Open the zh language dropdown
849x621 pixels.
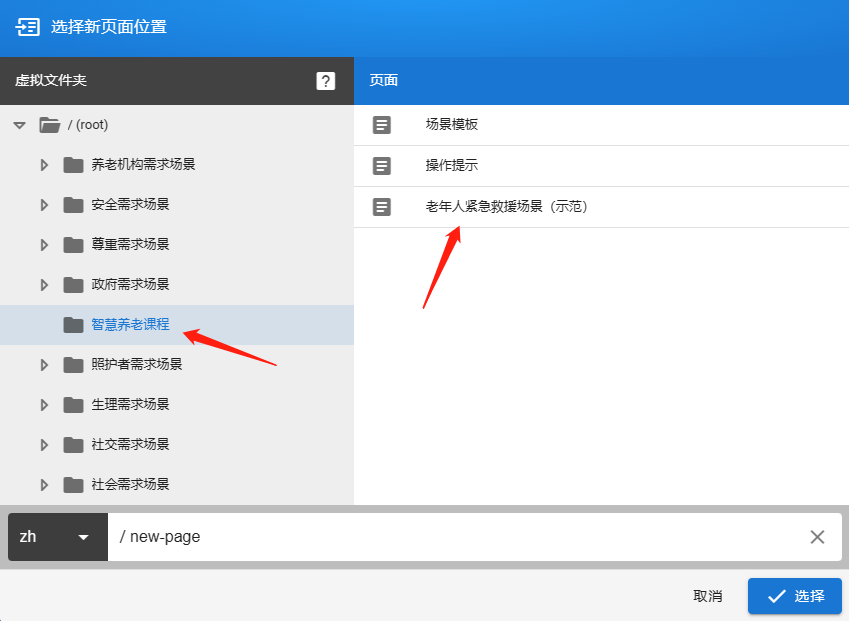tap(57, 537)
